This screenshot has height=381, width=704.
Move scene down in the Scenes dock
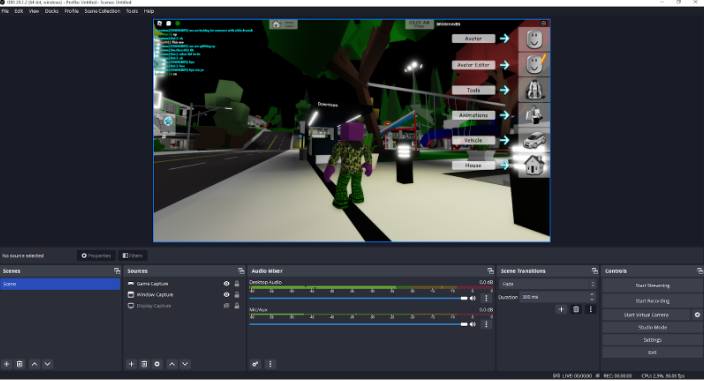(x=48, y=364)
